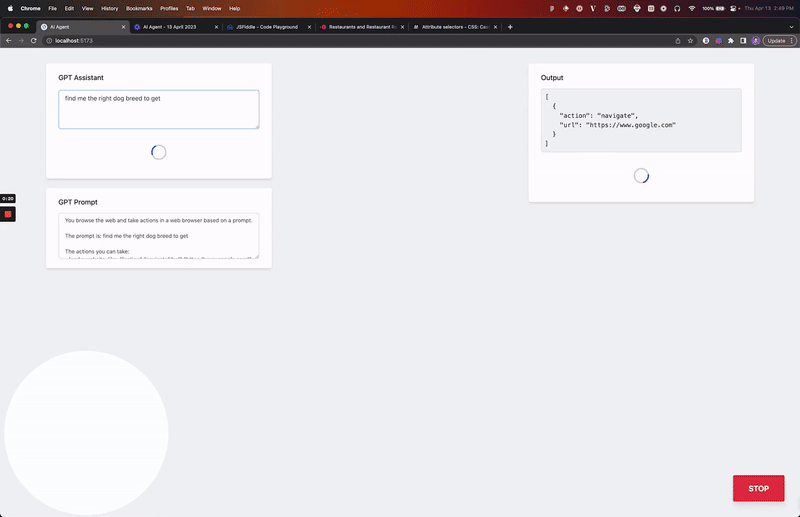Viewport: 800px width, 517px height.
Task: Open the Extensions puzzle icon
Action: tap(731, 41)
